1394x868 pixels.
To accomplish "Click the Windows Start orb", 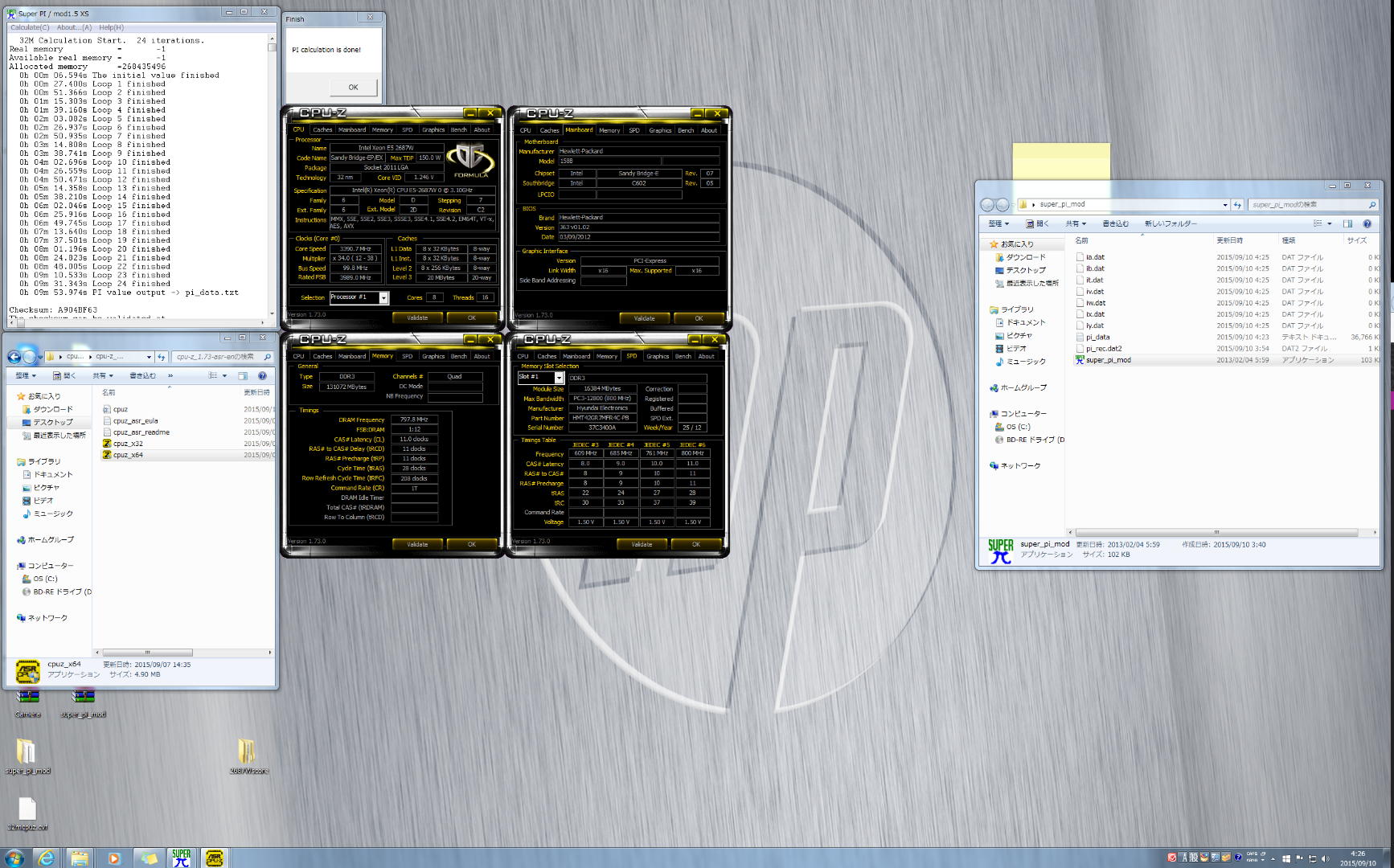I will coord(14,858).
